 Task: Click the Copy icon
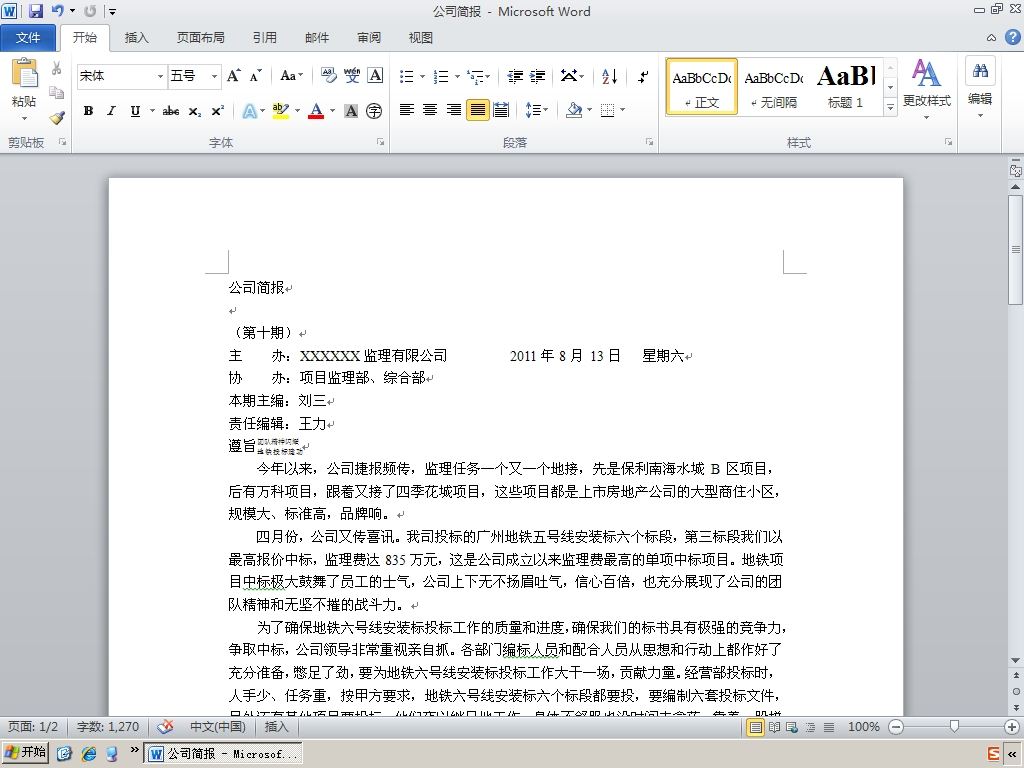click(x=57, y=93)
